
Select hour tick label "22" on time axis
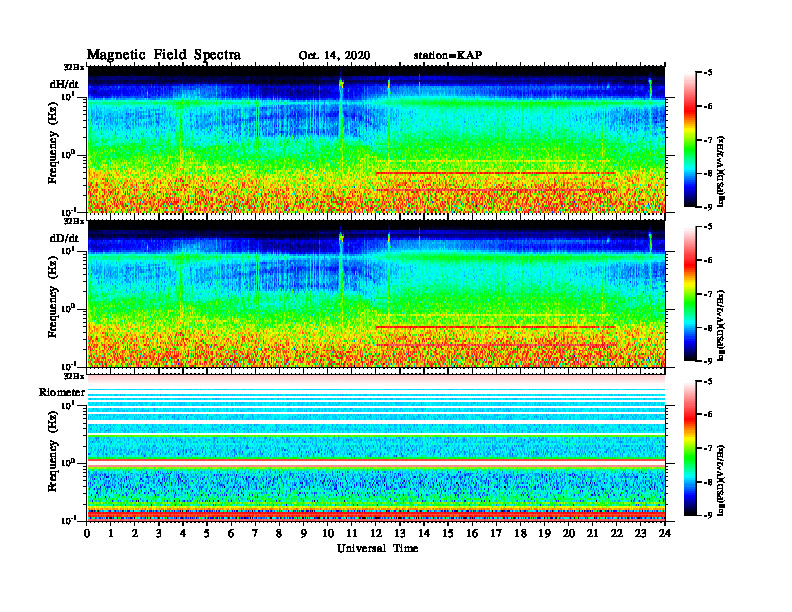(x=616, y=534)
